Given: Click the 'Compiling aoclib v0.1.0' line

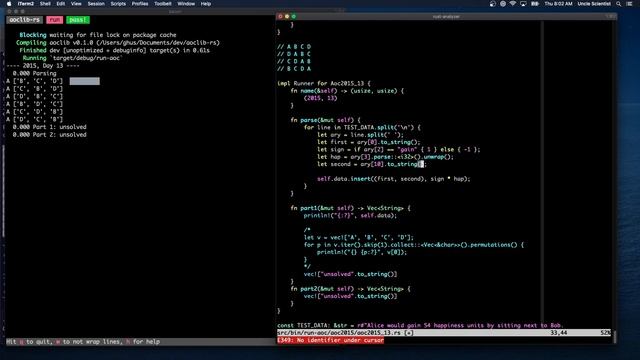Looking at the screenshot, I should [118, 42].
